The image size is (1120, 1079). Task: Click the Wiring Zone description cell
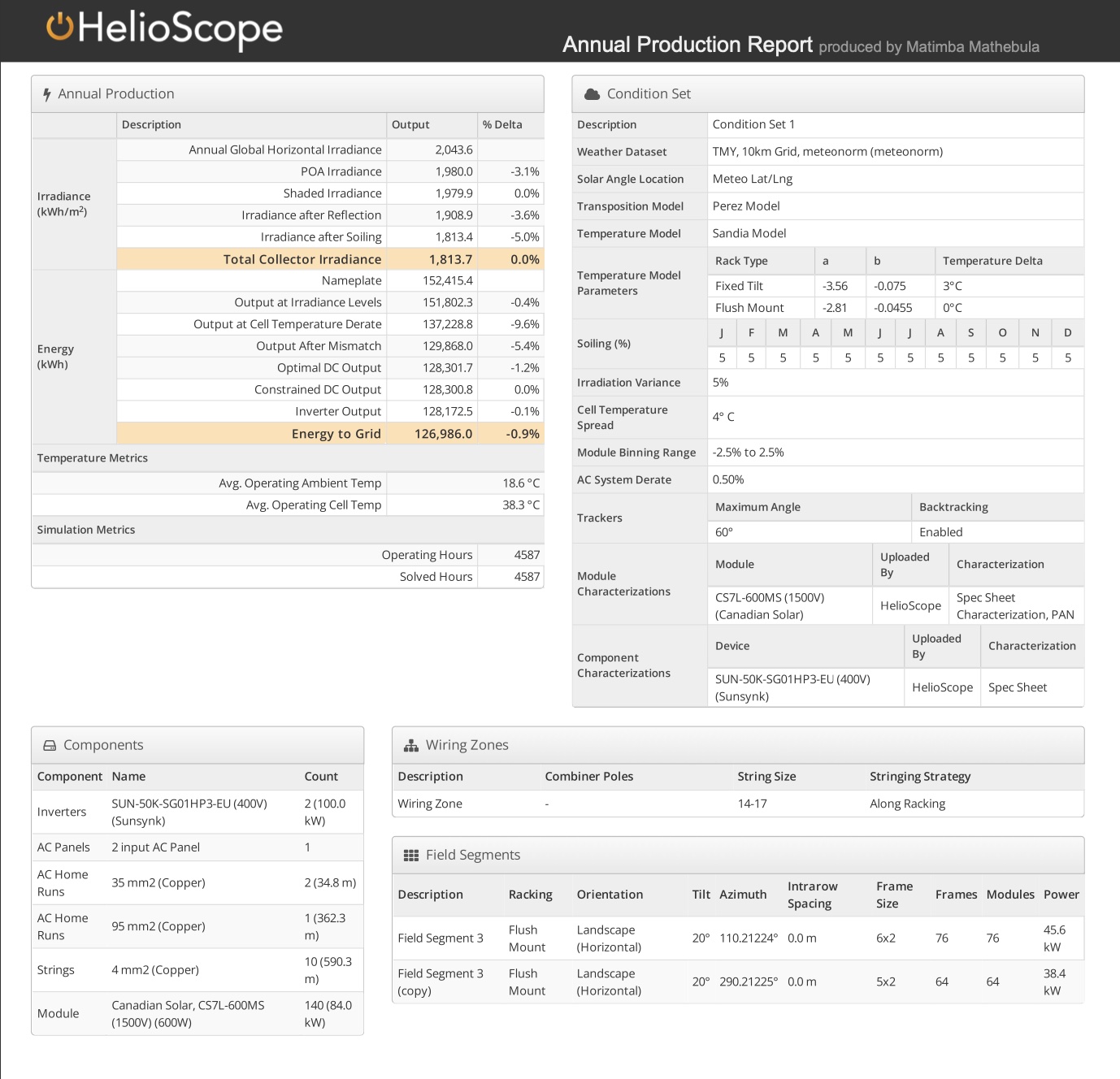pyautogui.click(x=430, y=804)
